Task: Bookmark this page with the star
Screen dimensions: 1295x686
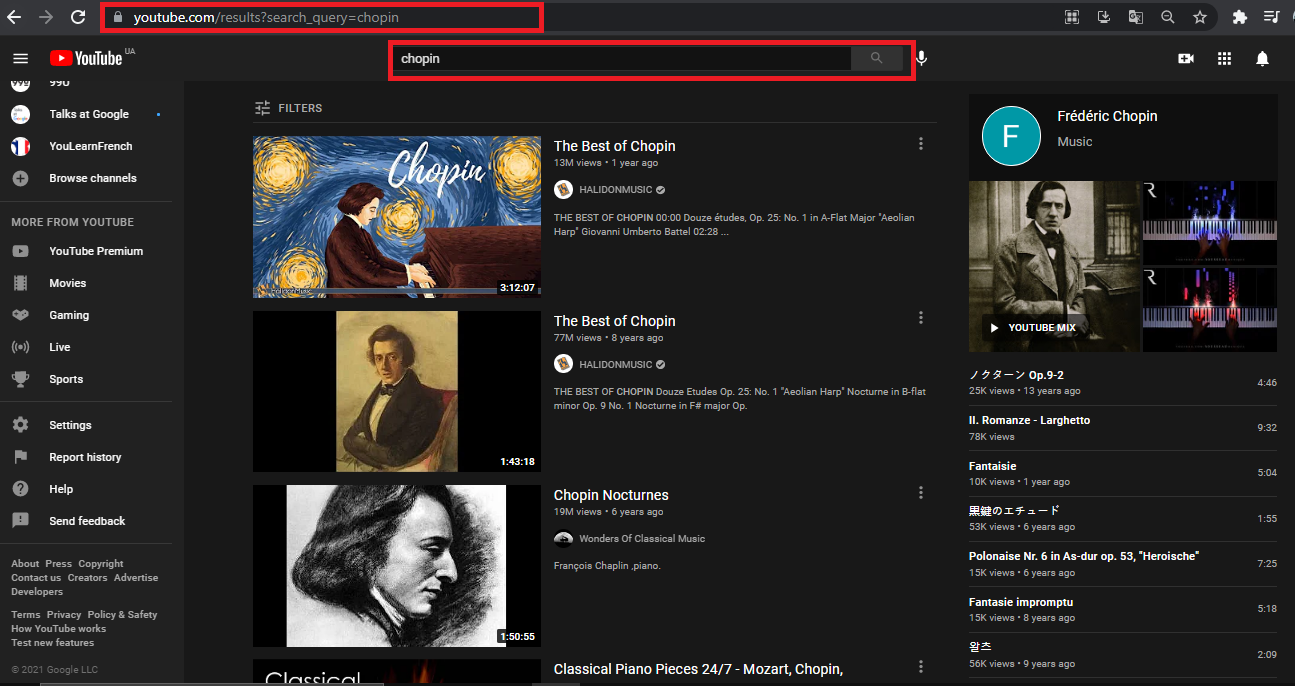Action: click(1199, 17)
